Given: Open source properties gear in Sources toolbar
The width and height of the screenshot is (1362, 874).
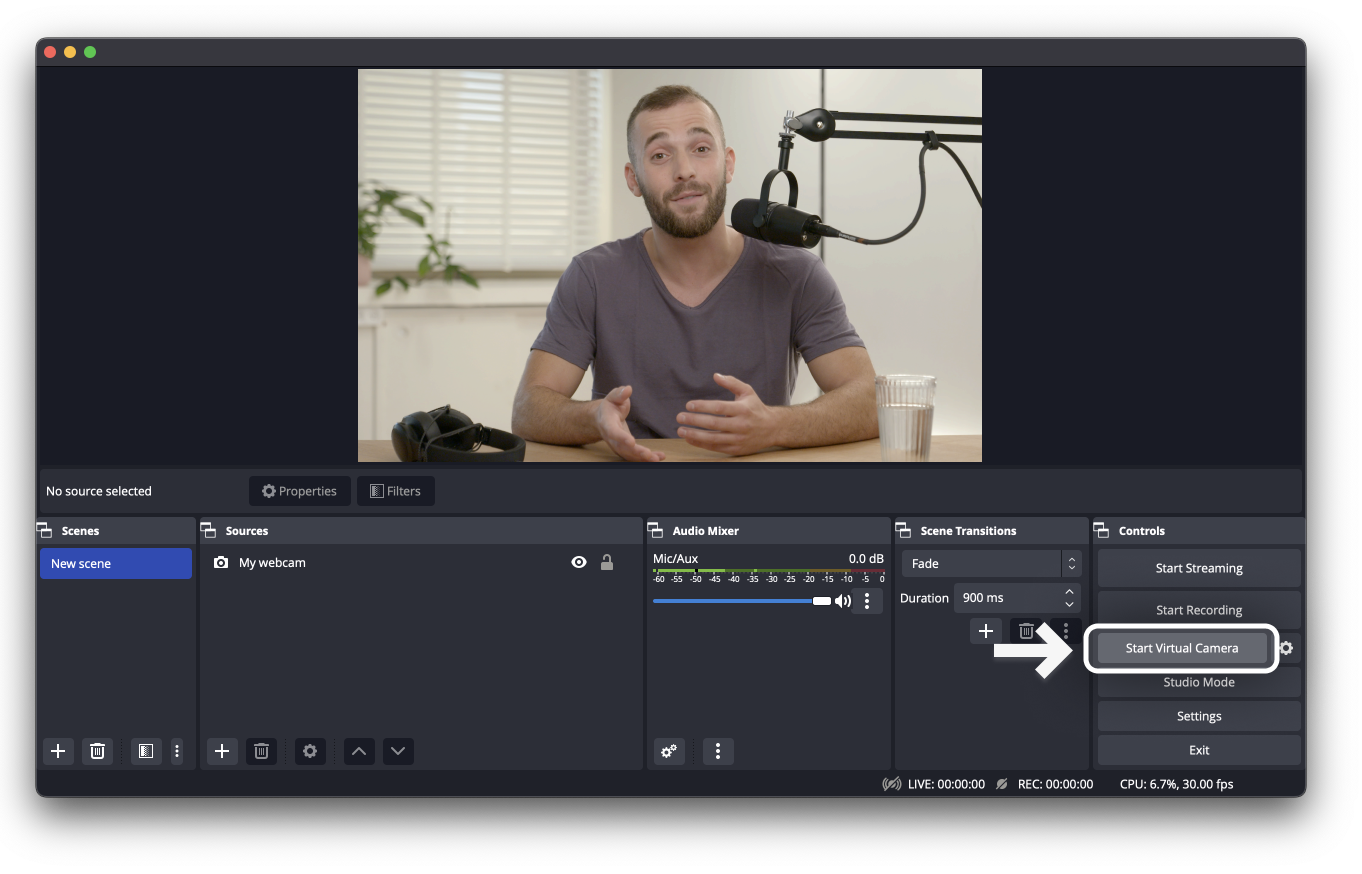Looking at the screenshot, I should click(310, 751).
